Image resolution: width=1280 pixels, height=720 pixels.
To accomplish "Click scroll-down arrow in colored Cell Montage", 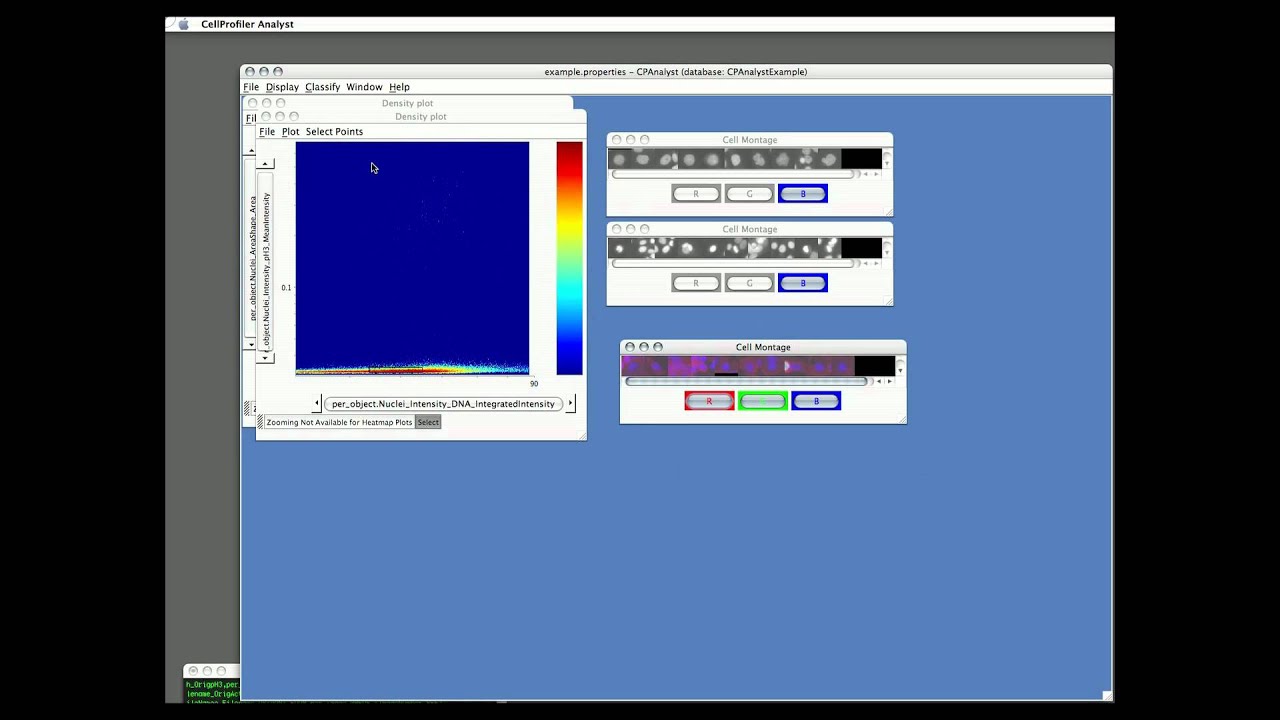I will (x=900, y=370).
